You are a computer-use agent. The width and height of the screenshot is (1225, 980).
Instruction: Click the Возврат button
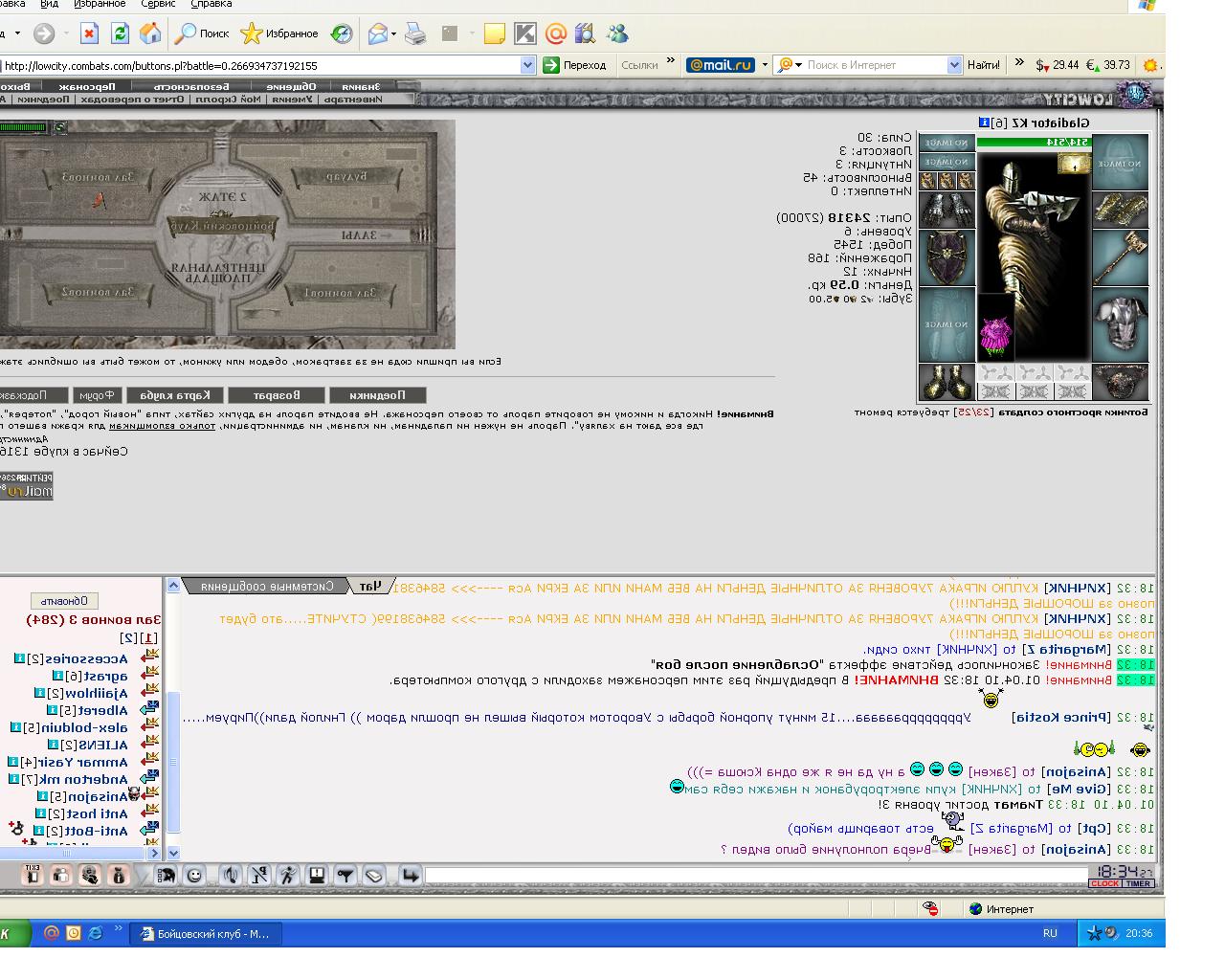pos(277,394)
